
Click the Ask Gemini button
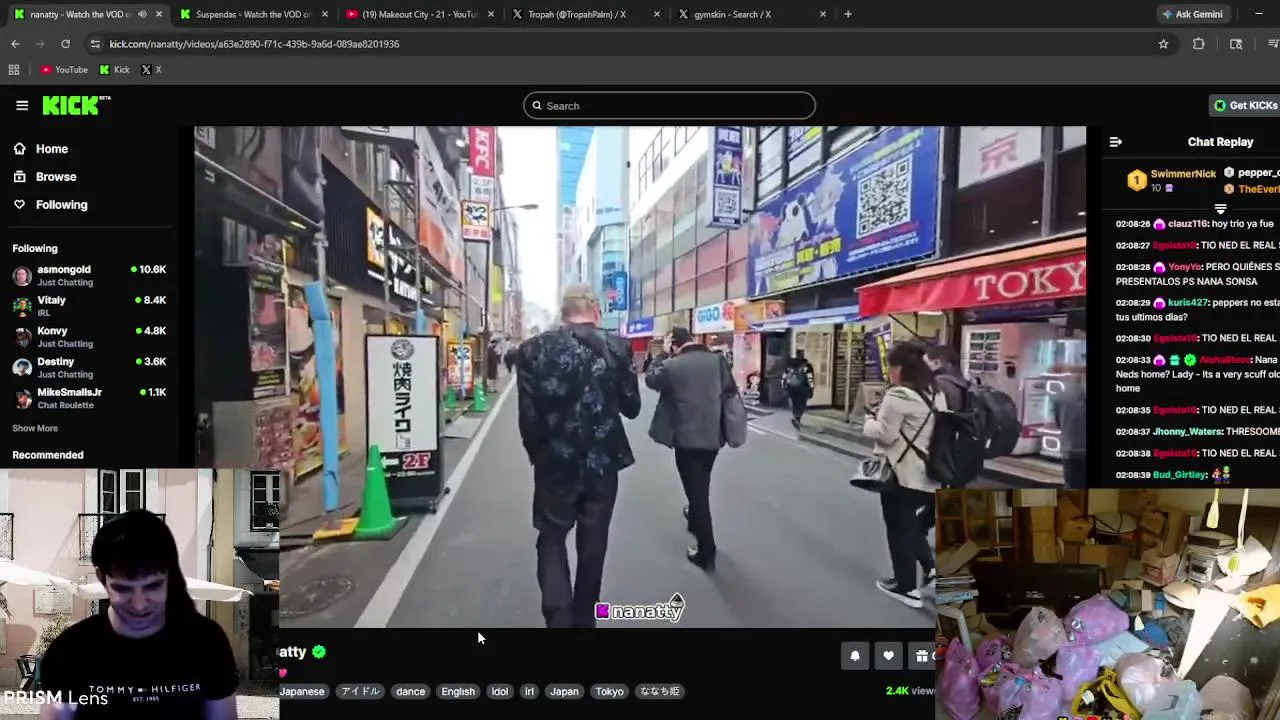tap(1192, 14)
